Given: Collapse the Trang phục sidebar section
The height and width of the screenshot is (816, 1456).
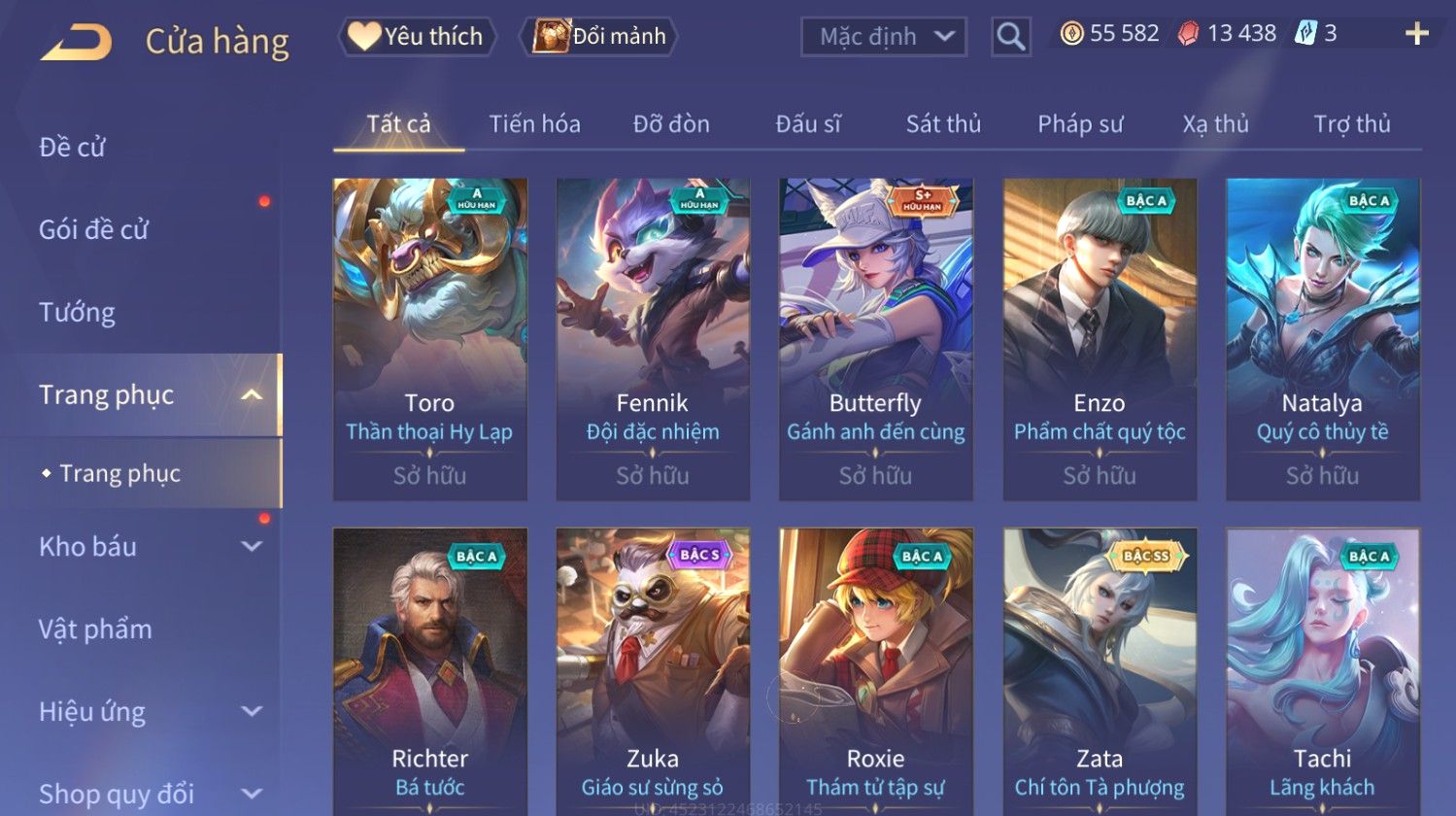Looking at the screenshot, I should pos(251,394).
